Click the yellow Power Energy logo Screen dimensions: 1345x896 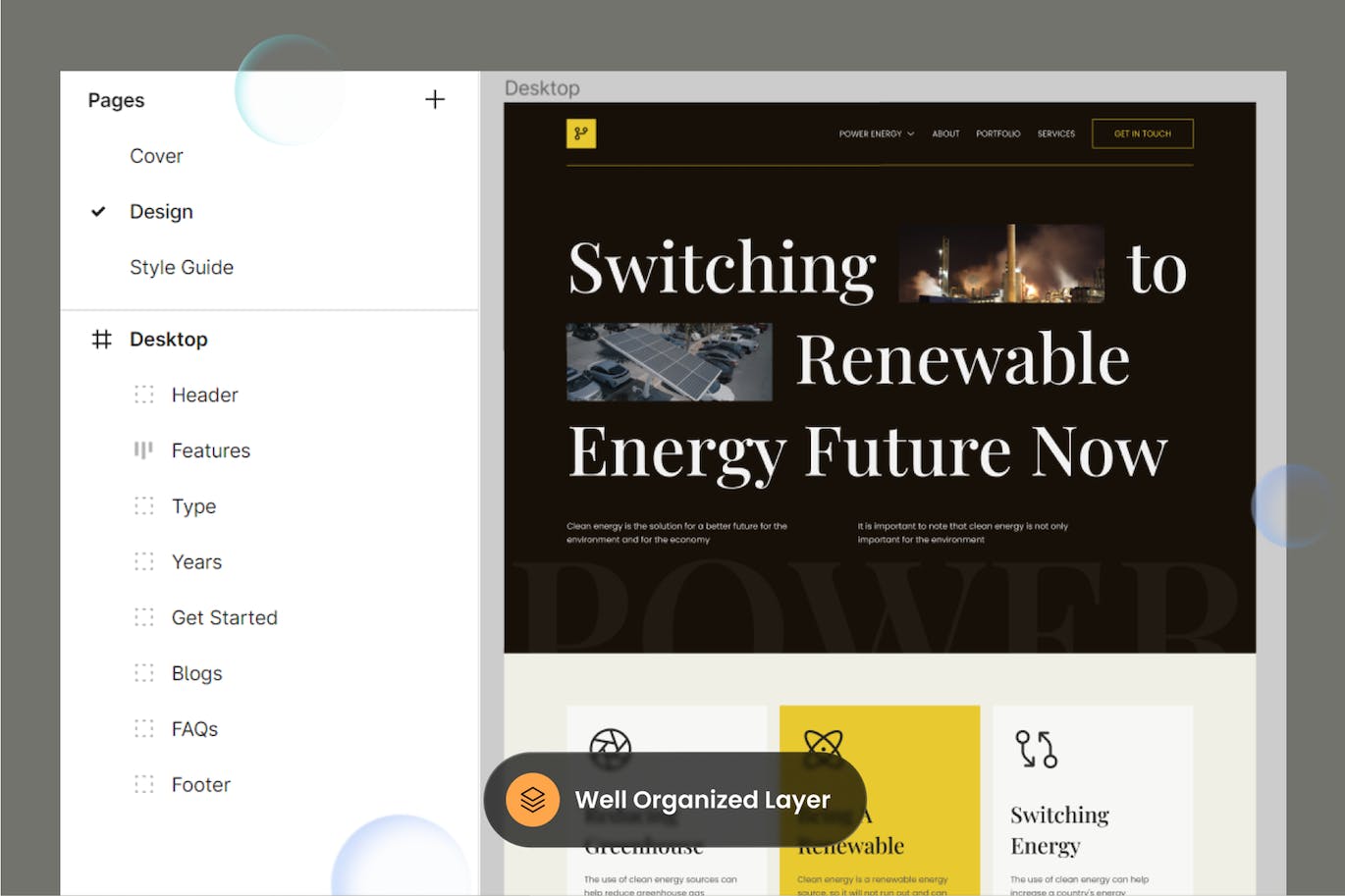coord(579,133)
